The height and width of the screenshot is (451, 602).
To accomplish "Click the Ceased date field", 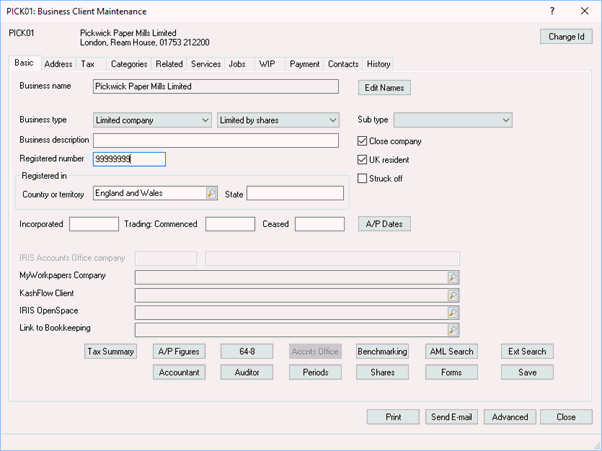I will [x=319, y=224].
